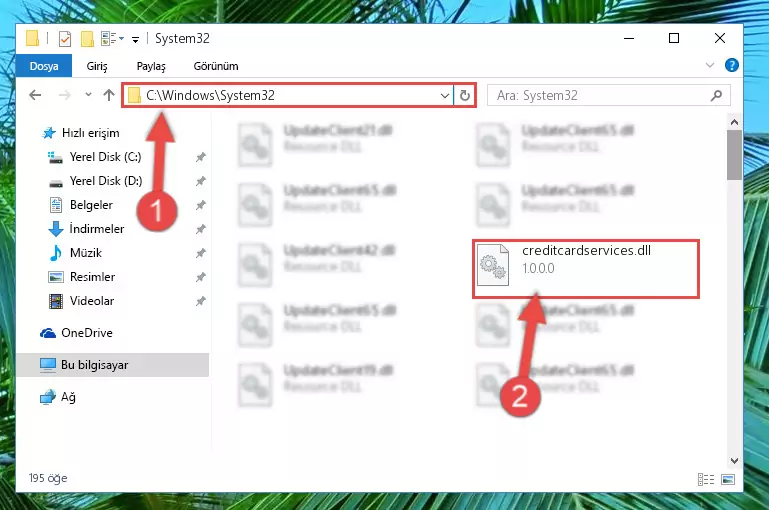769x510 pixels.
Task: Open Müzik in the sidebar
Action: (76, 253)
